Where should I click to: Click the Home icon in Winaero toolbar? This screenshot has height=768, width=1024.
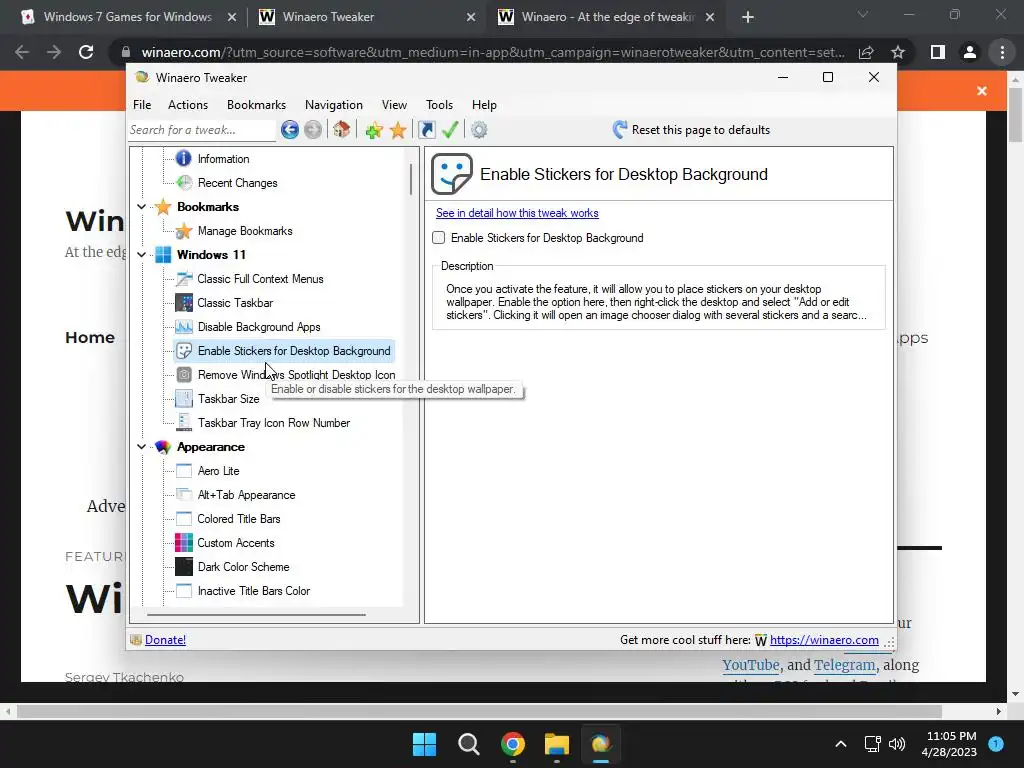(x=341, y=129)
